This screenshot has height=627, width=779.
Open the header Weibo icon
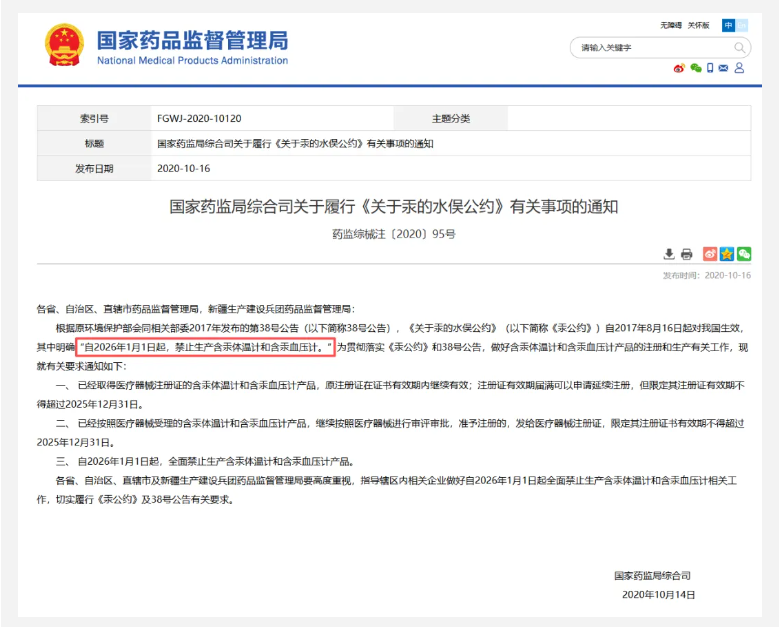click(x=679, y=68)
